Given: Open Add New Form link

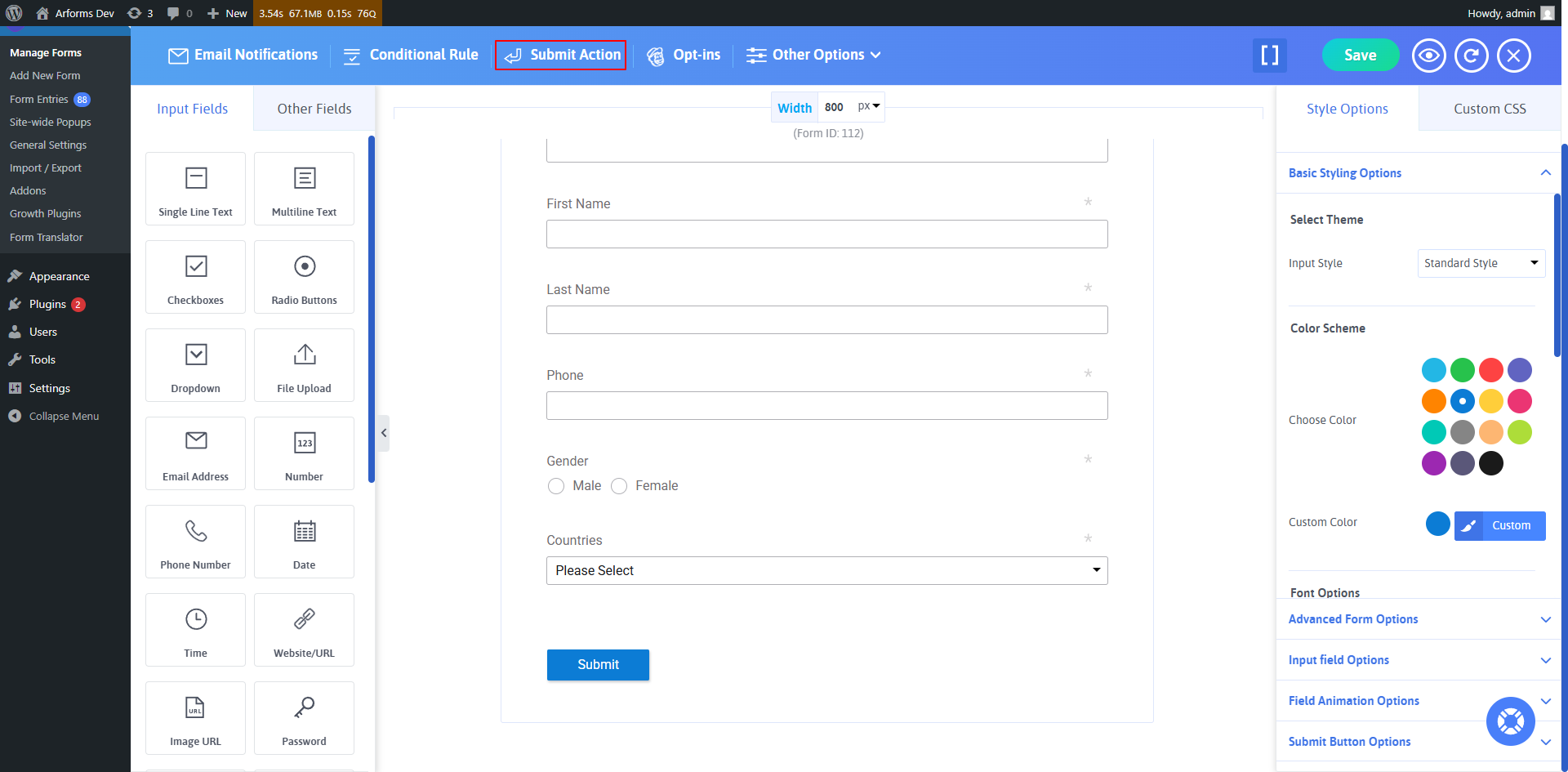Looking at the screenshot, I should click(x=45, y=76).
